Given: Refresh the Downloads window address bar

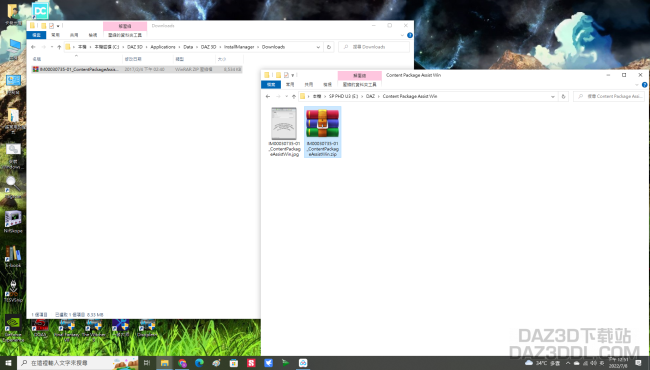Looking at the screenshot, I should [329, 47].
